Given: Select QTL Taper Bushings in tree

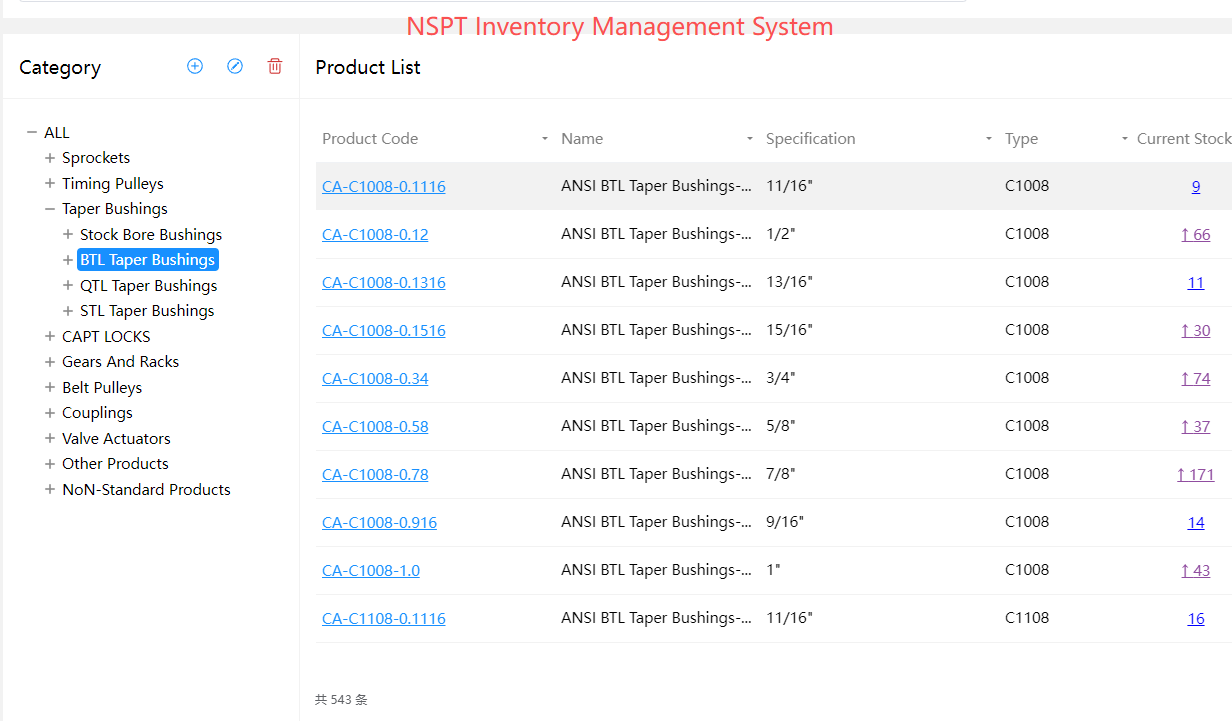Looking at the screenshot, I should tap(148, 285).
